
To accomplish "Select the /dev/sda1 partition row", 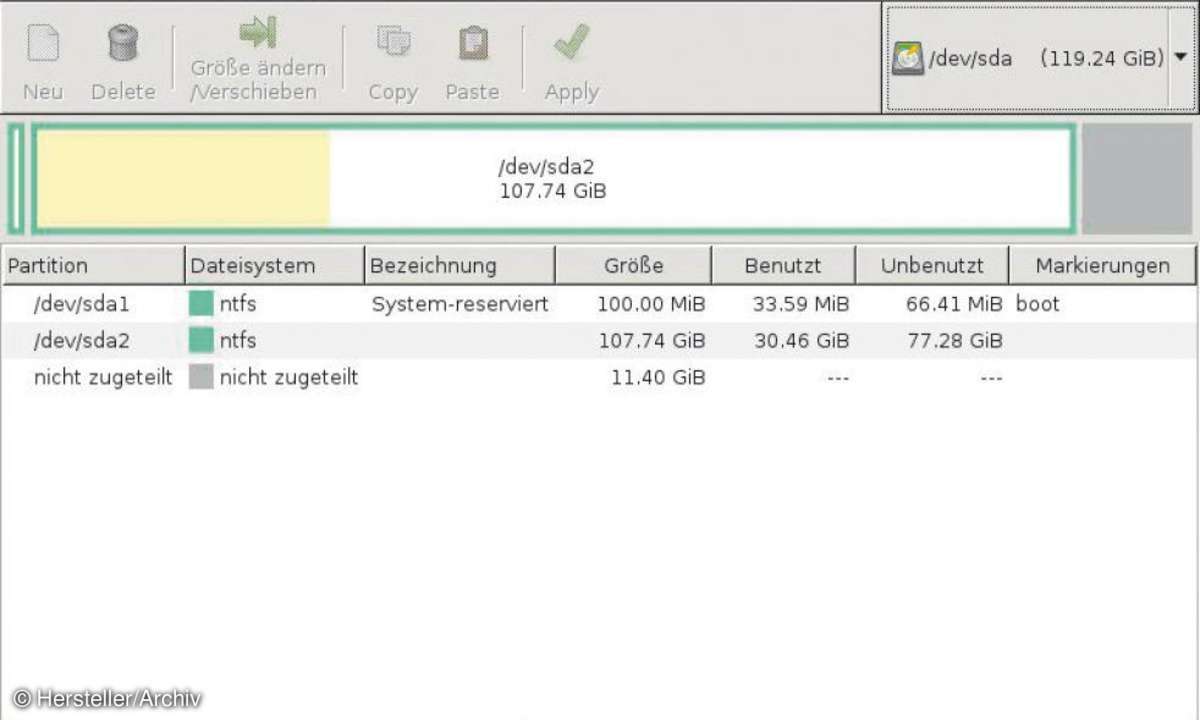I will click(599, 304).
